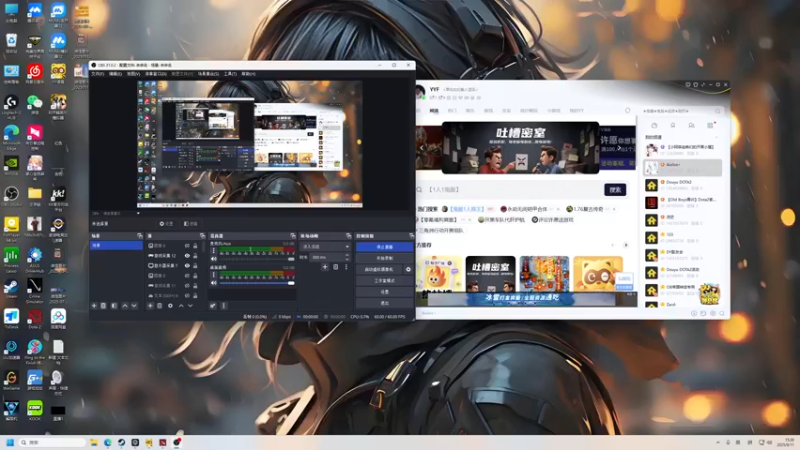The width and height of the screenshot is (800, 450).
Task: Remove transition with trash icon
Action: click(336, 267)
